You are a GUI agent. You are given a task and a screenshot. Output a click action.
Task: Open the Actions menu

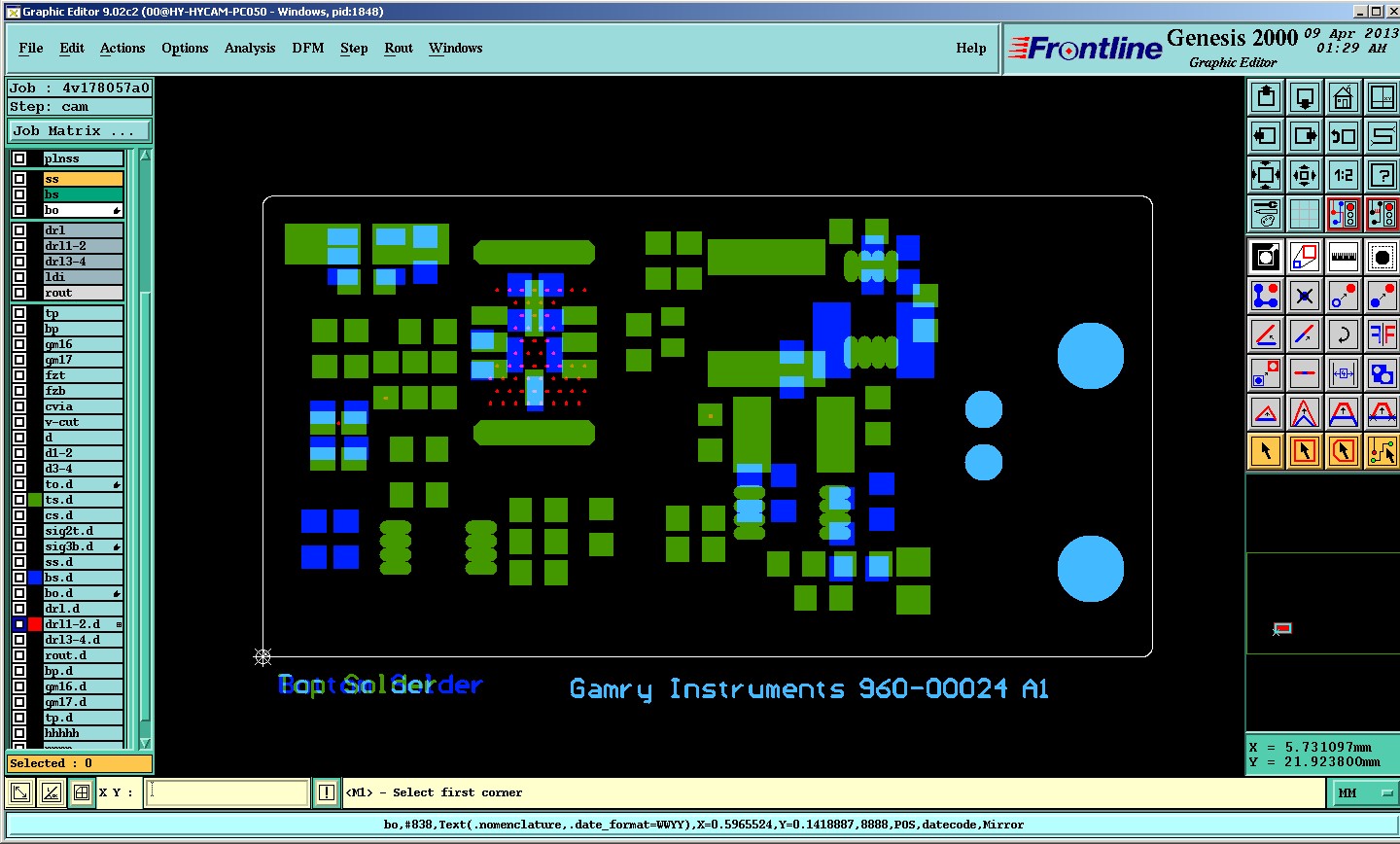tap(122, 48)
